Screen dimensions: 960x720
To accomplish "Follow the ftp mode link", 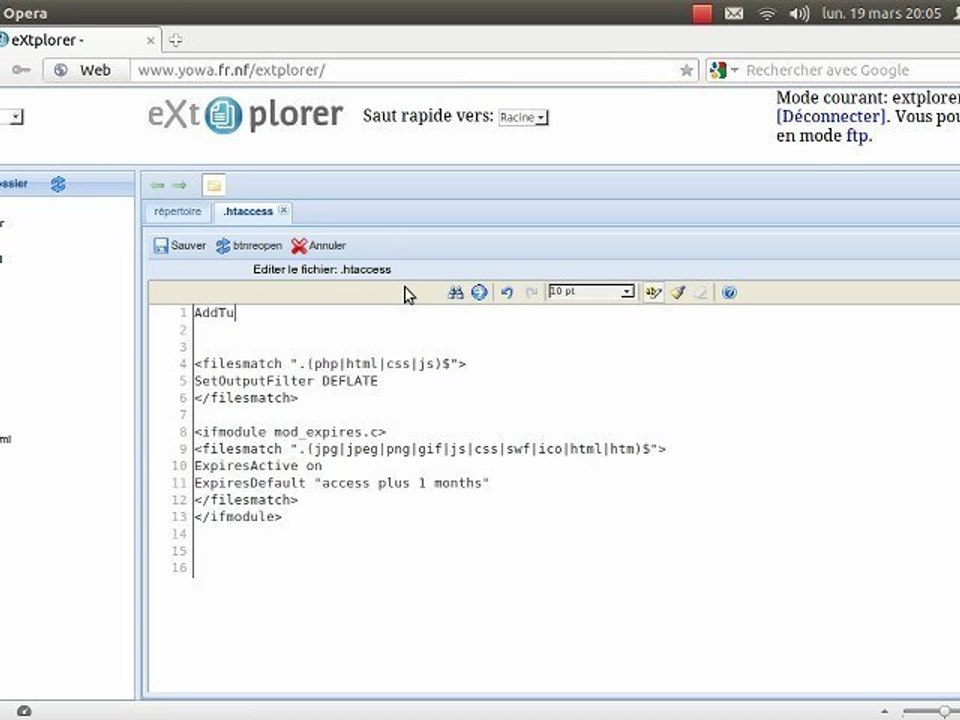I will coord(857,135).
